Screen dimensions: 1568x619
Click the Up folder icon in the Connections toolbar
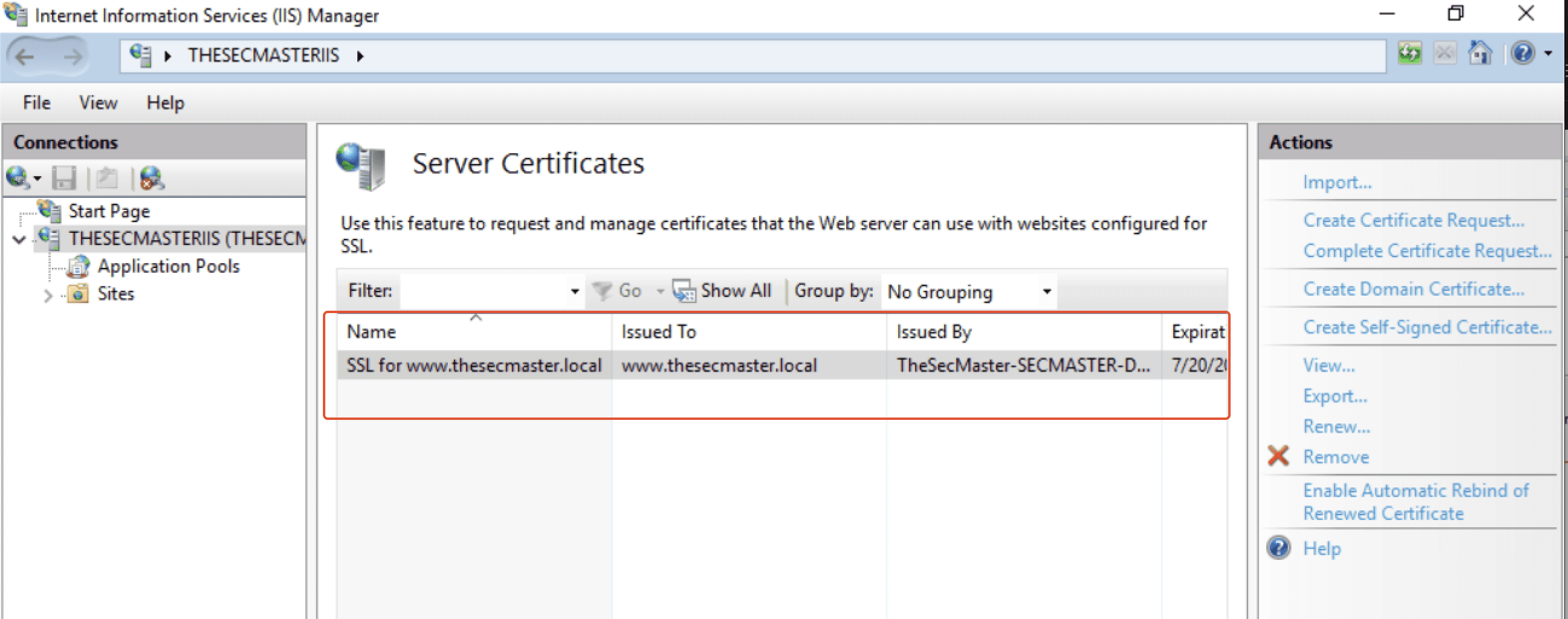point(106,178)
